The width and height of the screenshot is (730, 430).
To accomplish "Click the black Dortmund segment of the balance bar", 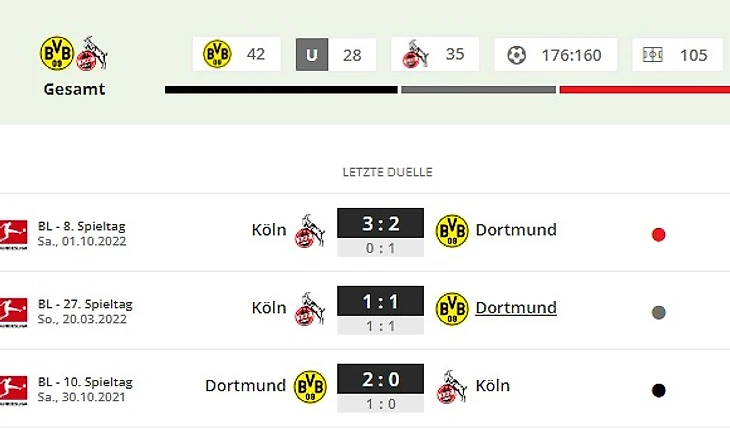I will point(281,90).
